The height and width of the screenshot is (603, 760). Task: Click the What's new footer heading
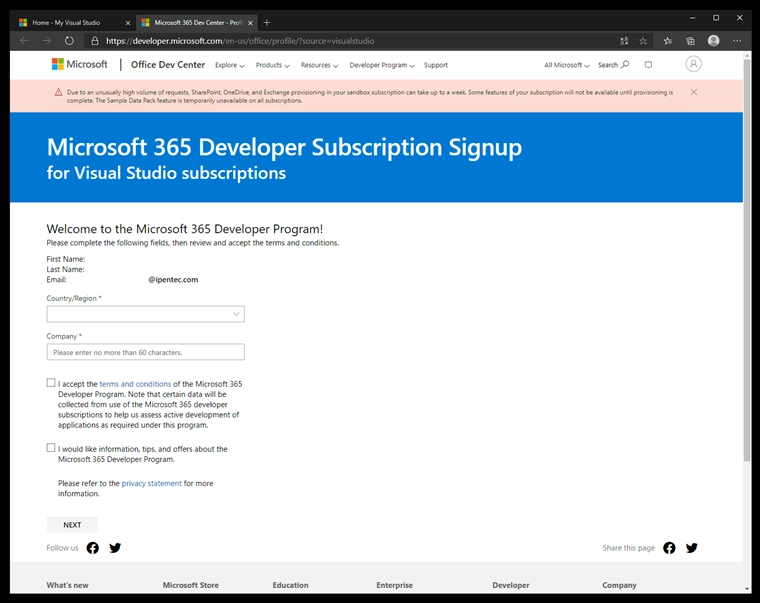(67, 585)
